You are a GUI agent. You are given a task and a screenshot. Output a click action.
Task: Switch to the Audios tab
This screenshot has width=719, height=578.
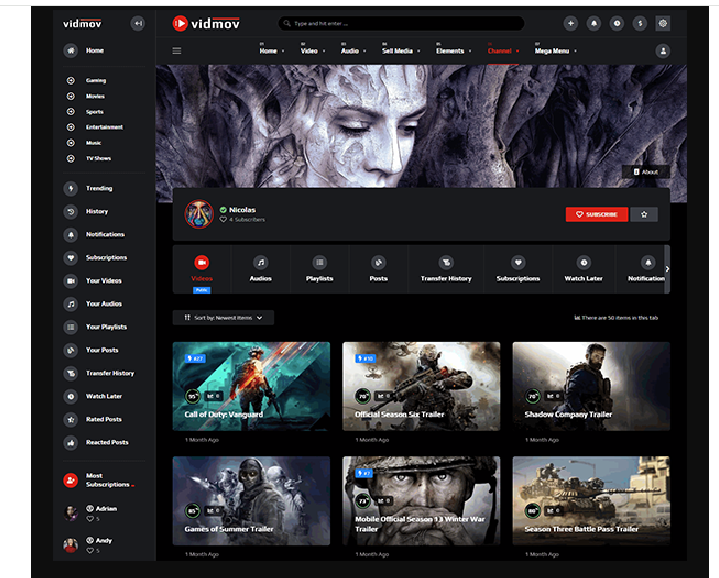click(x=260, y=269)
